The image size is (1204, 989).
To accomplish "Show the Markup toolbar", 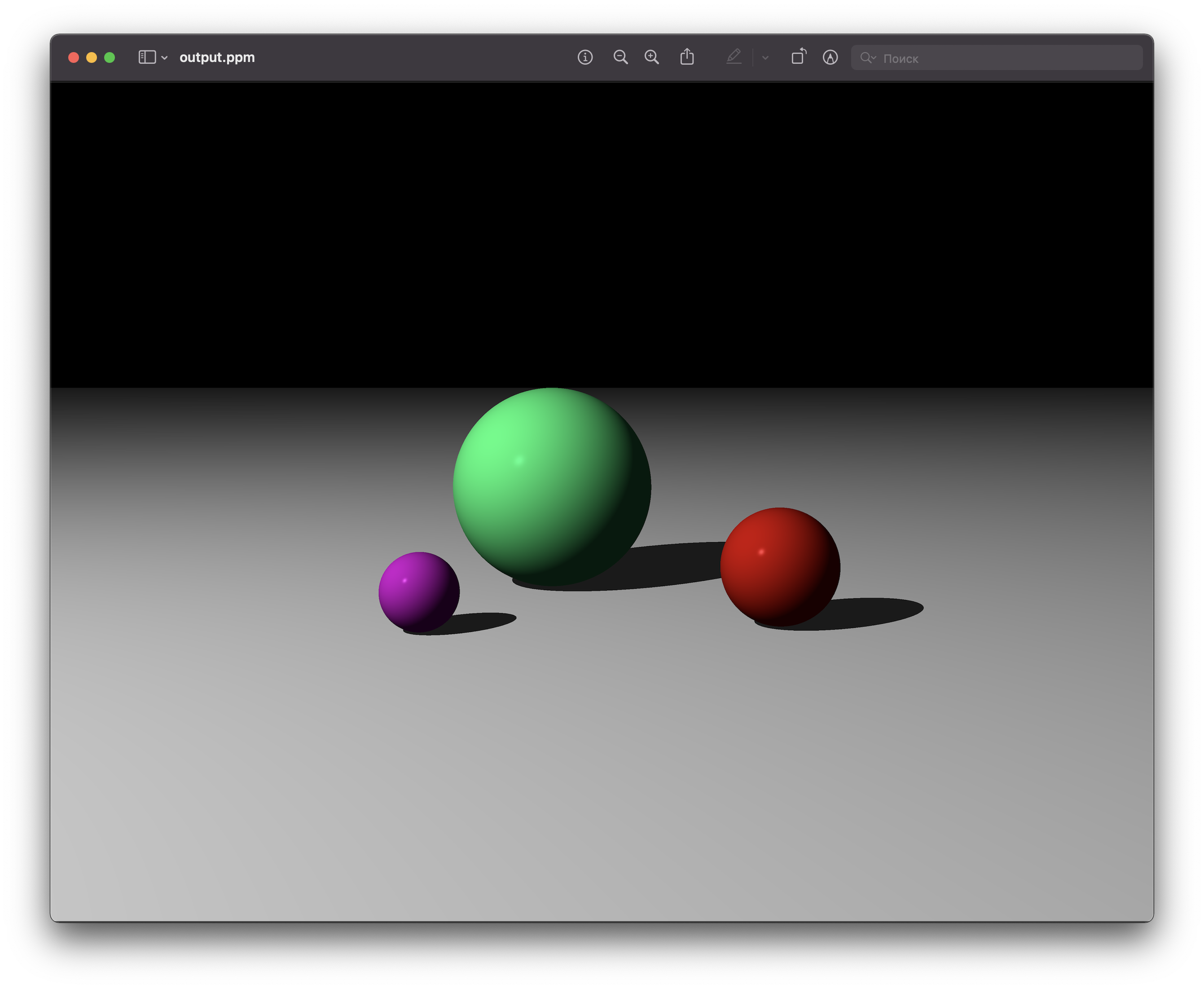I will tap(830, 57).
